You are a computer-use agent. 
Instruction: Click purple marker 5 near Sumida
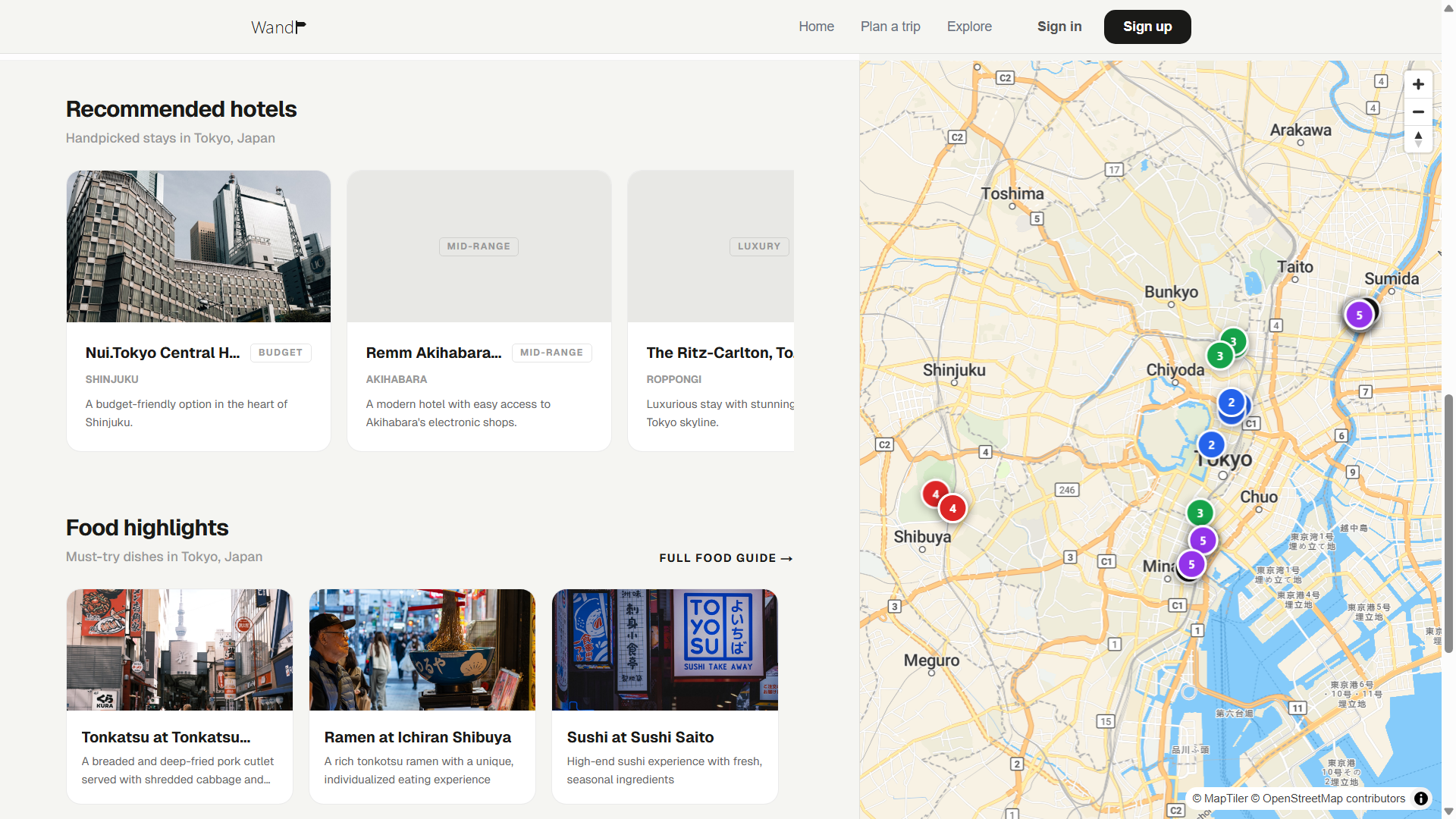coord(1359,315)
